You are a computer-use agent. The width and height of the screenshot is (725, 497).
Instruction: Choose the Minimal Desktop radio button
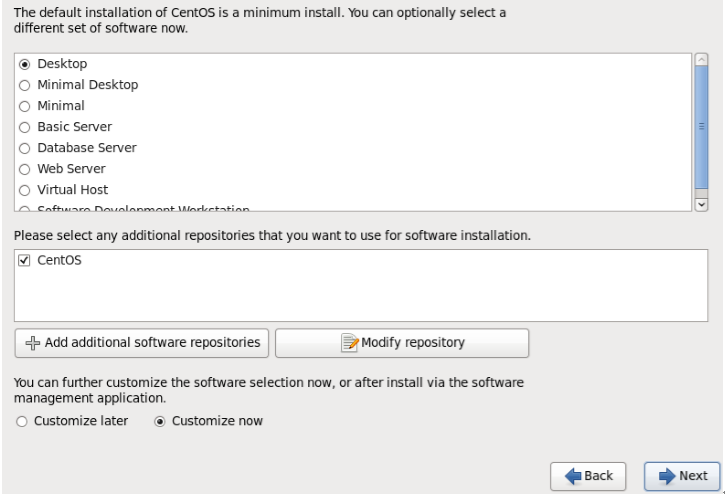coord(25,86)
